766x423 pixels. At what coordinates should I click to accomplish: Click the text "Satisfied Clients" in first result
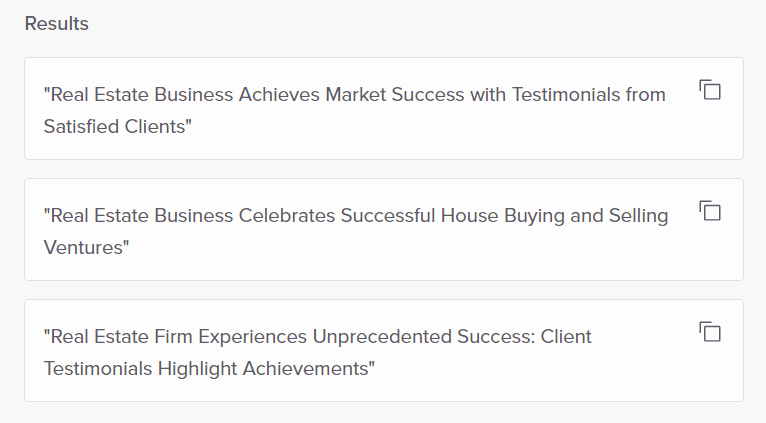click(x=115, y=127)
